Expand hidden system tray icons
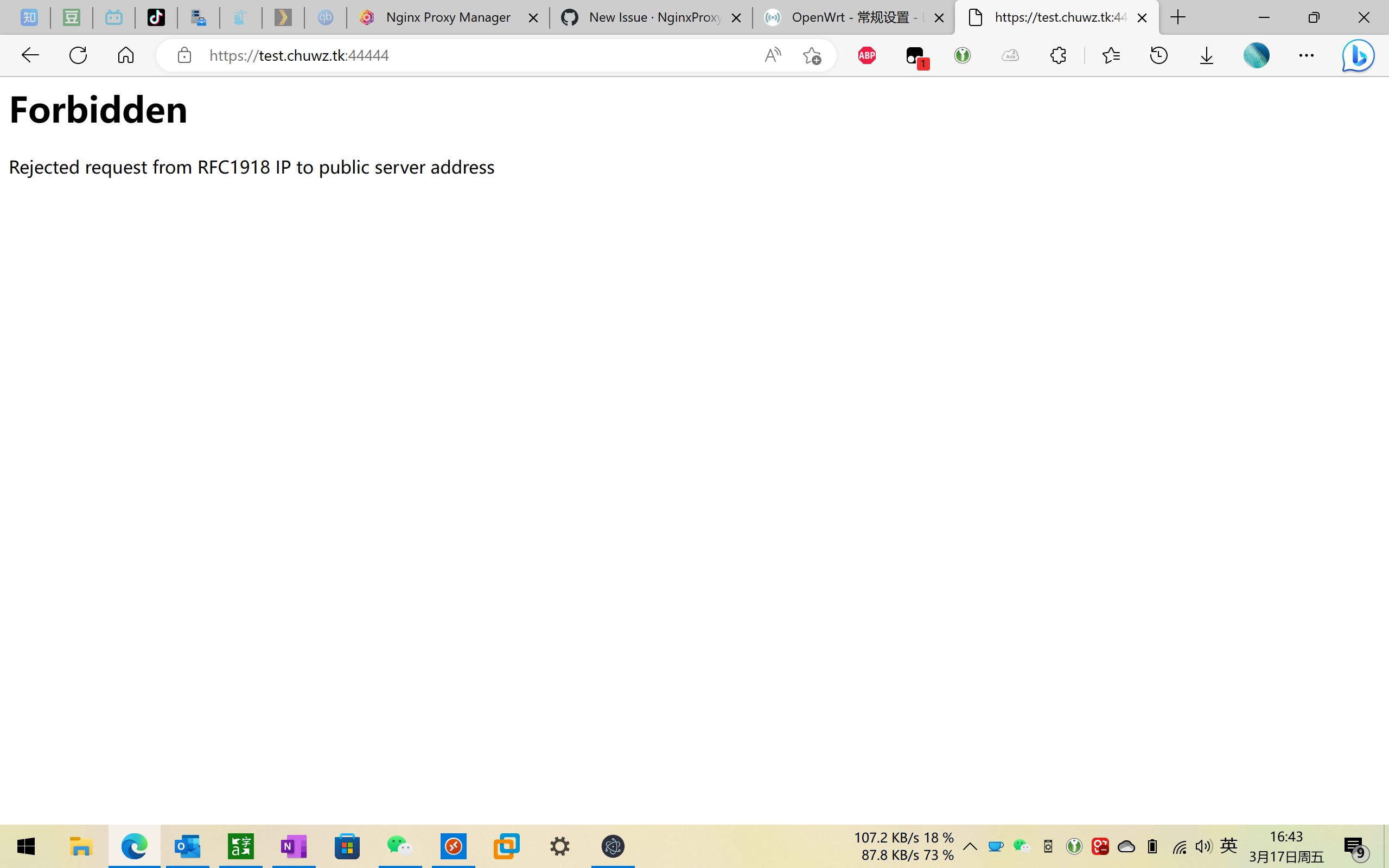This screenshot has height=868, width=1389. click(971, 845)
